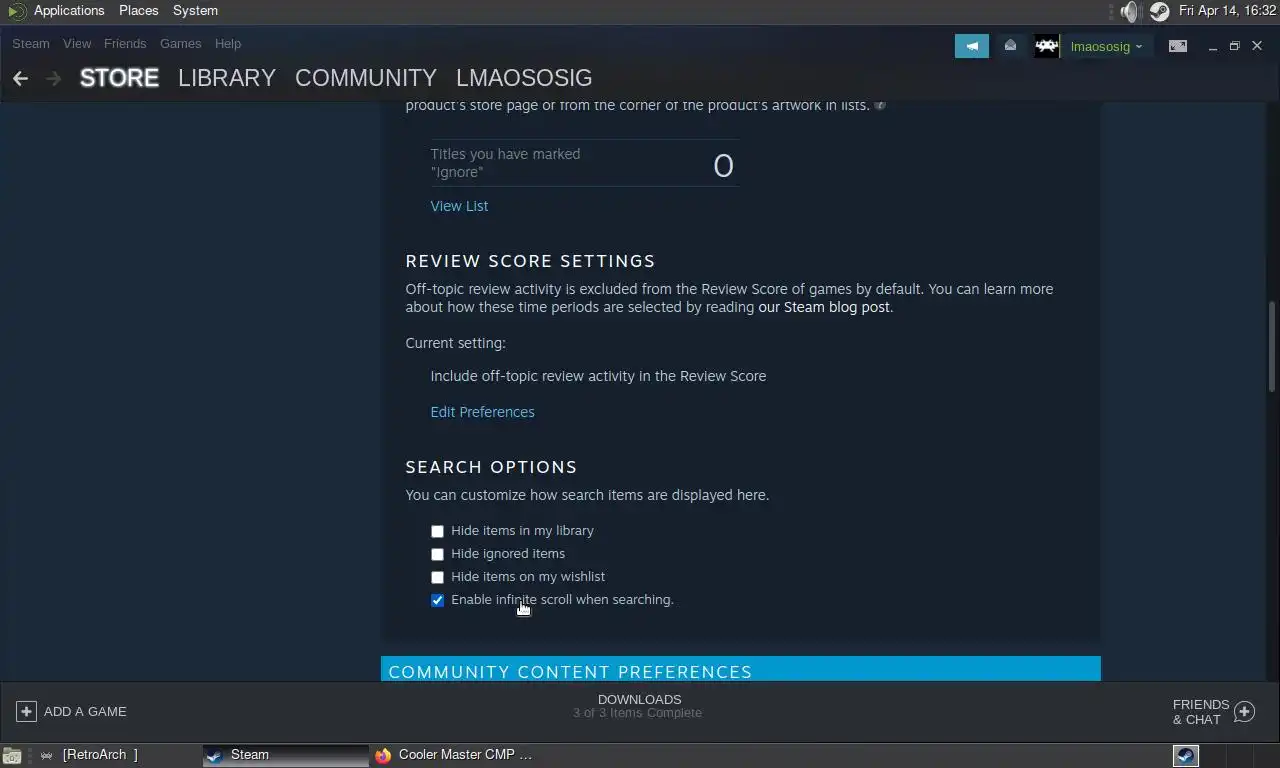Enable Hide ignored items checkbox

coord(437,554)
